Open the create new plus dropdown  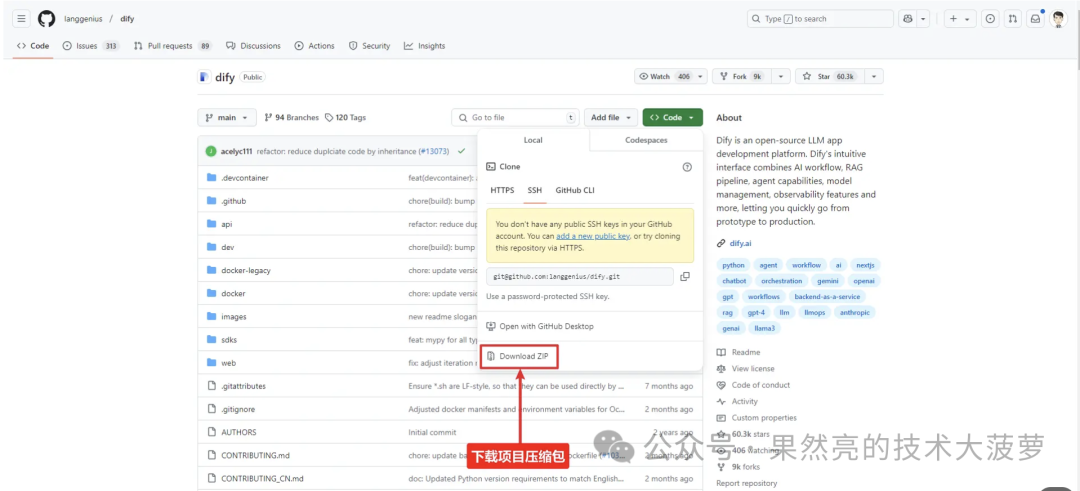coord(959,19)
